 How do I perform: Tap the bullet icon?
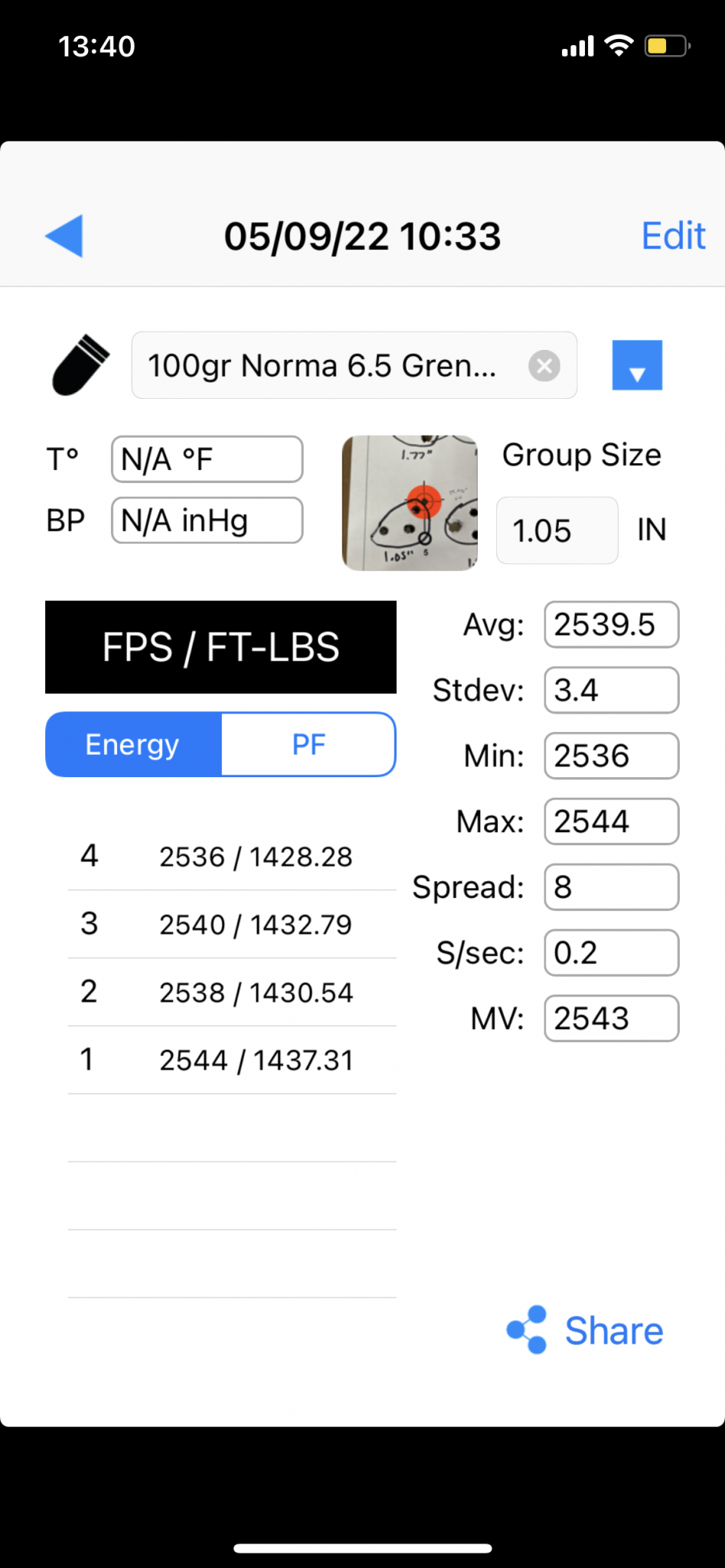[x=80, y=365]
